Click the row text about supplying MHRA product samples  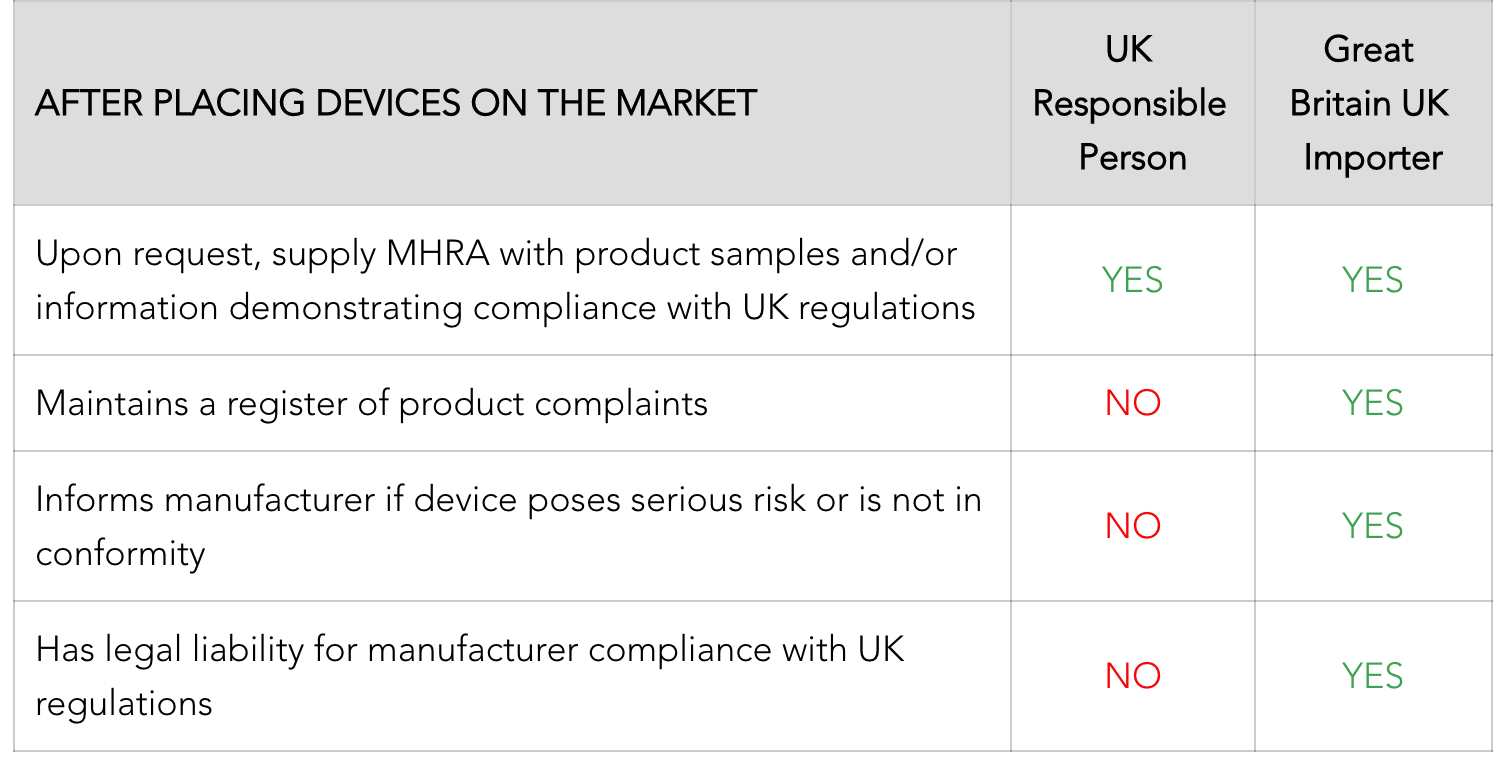click(505, 280)
